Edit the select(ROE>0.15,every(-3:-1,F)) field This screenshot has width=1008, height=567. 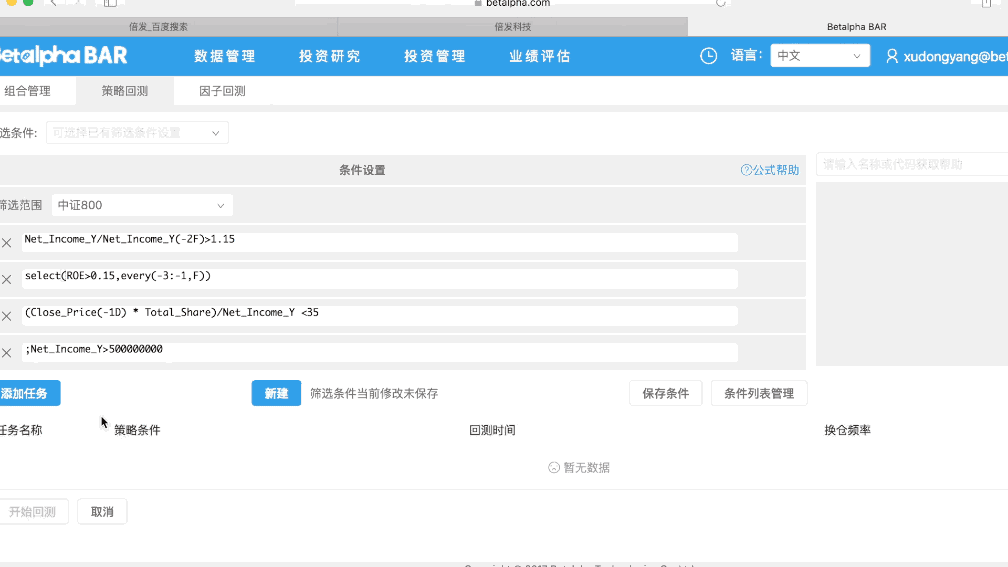379,279
